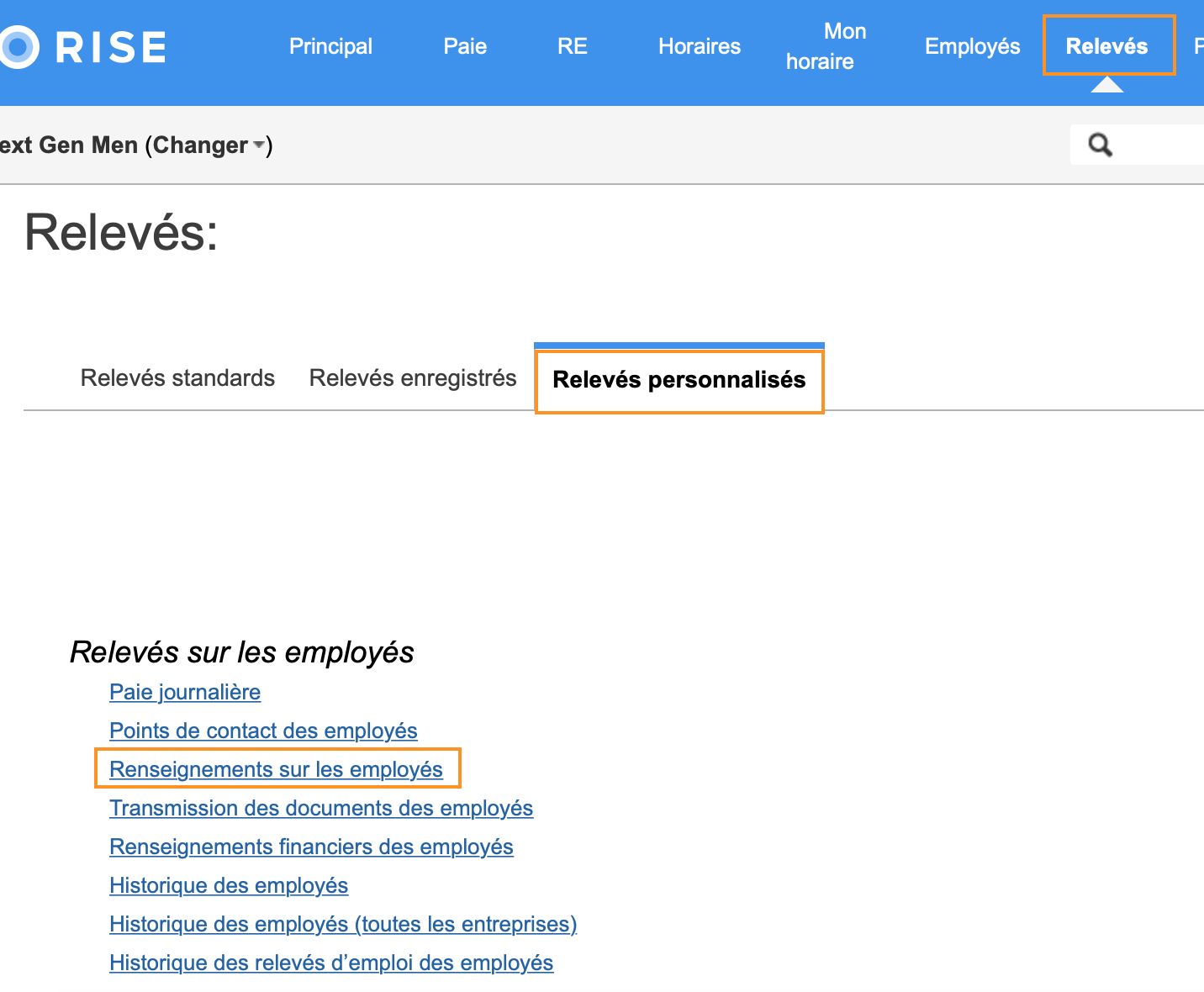Click the Rise logo icon

tap(17, 46)
